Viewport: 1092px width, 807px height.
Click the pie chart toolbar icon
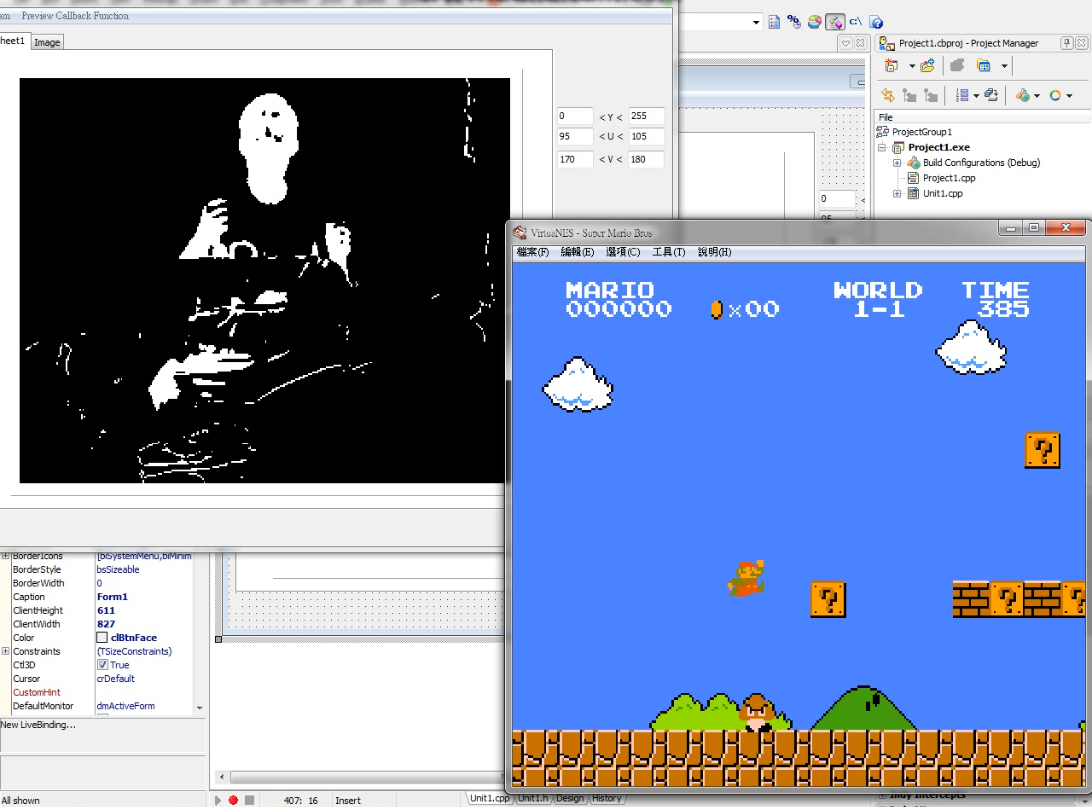click(814, 22)
